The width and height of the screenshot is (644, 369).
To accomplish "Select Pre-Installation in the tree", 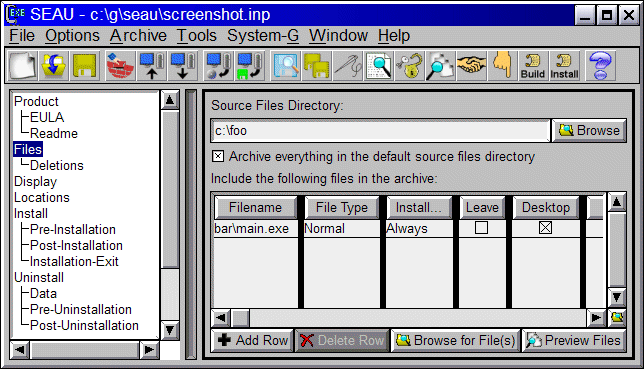I will tap(73, 230).
